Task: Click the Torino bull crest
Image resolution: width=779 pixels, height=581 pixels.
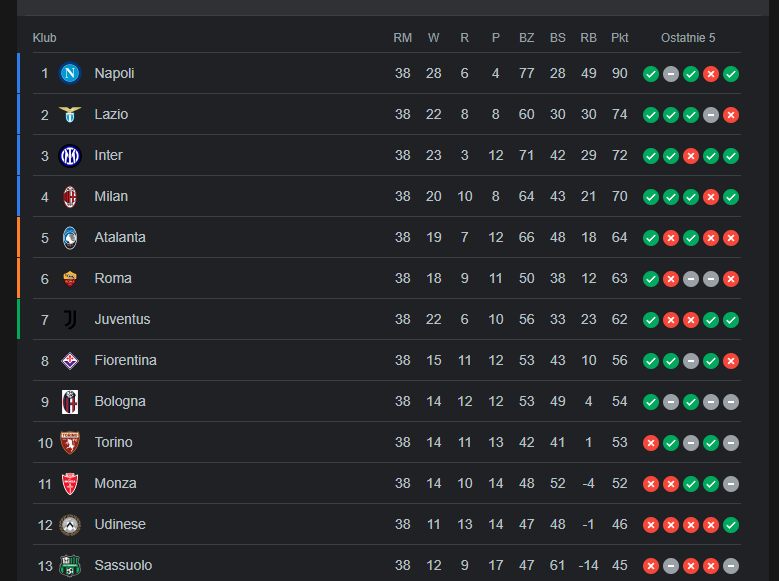Action: pos(70,442)
